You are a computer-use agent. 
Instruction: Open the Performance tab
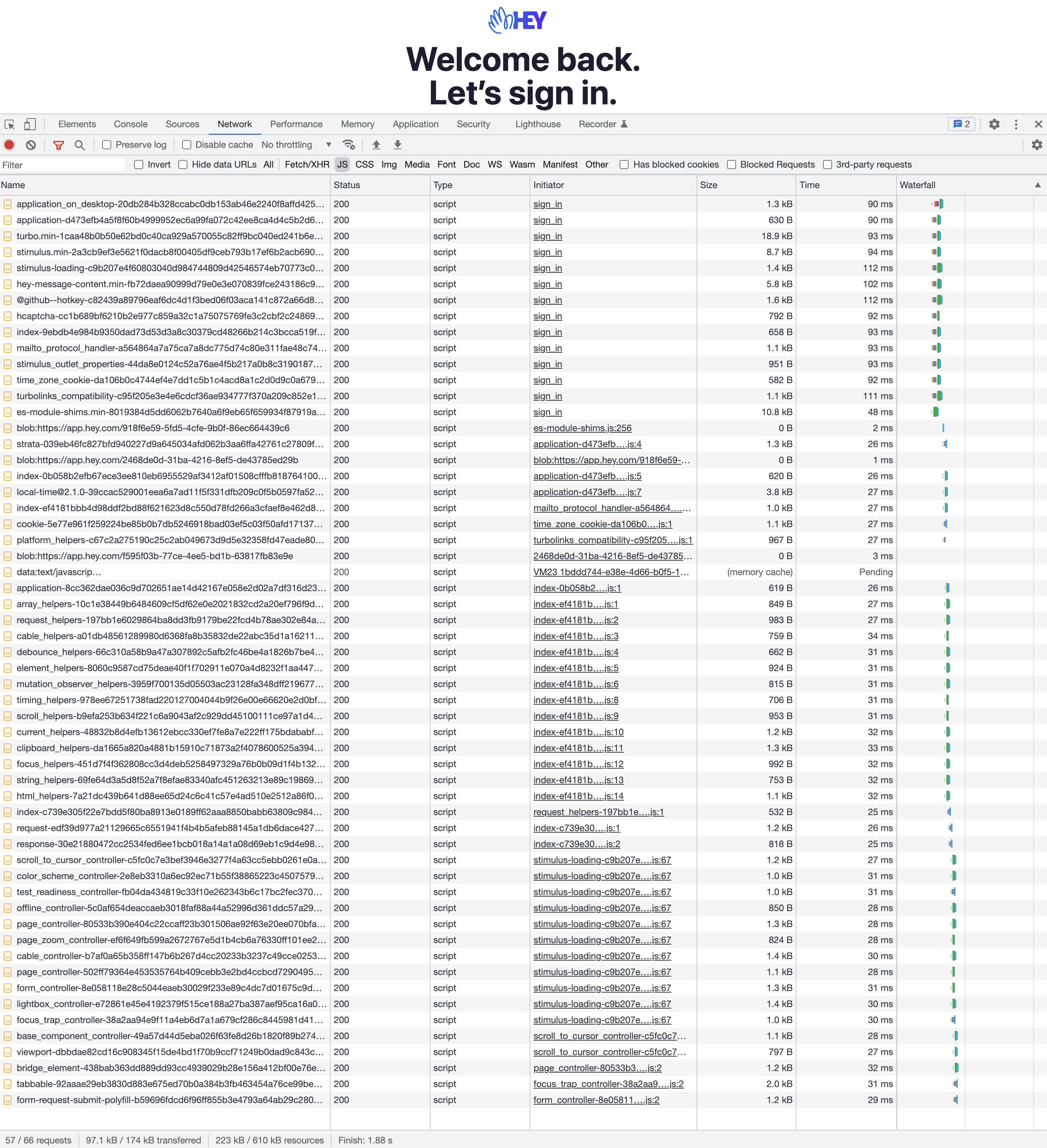tap(296, 124)
